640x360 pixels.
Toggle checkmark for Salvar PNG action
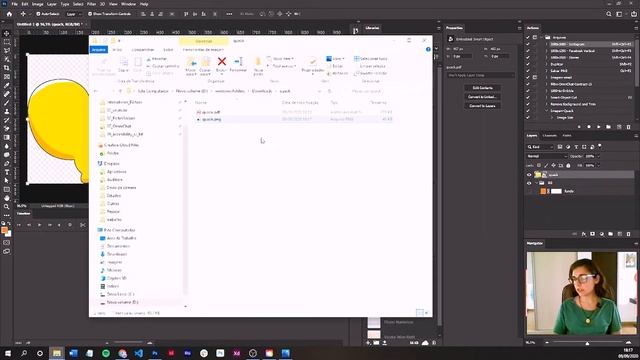(x=528, y=71)
